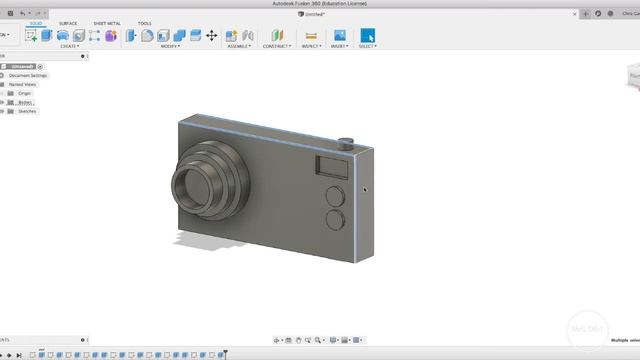The width and height of the screenshot is (640, 360).
Task: Click the Offset Plane construct icon
Action: click(x=278, y=36)
